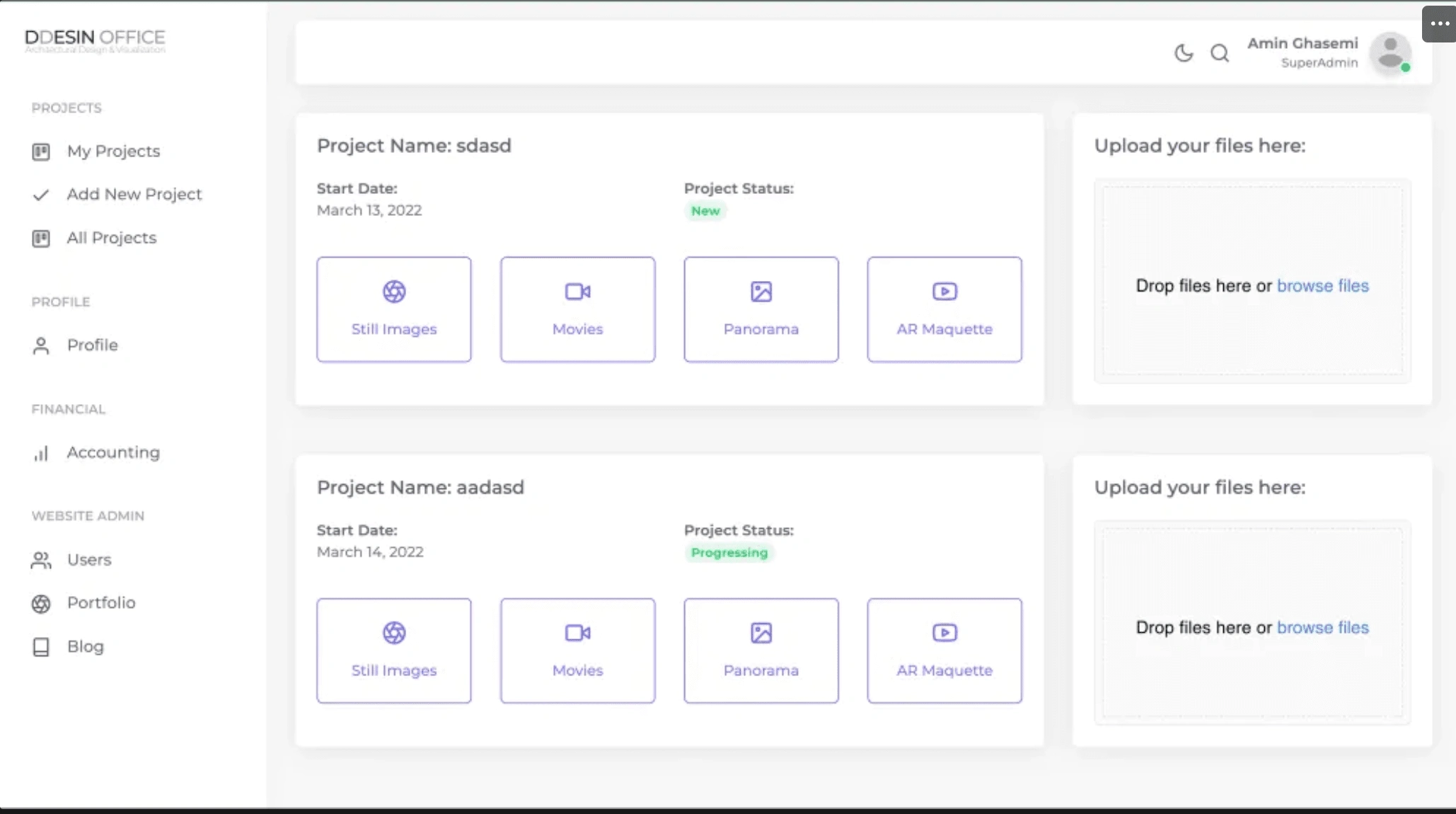
Task: Open Portfolio admin page
Action: pyautogui.click(x=101, y=603)
